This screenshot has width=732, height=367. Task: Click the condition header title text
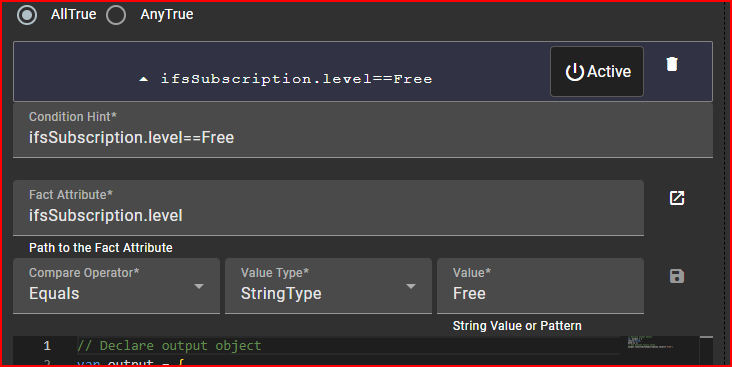click(x=296, y=79)
